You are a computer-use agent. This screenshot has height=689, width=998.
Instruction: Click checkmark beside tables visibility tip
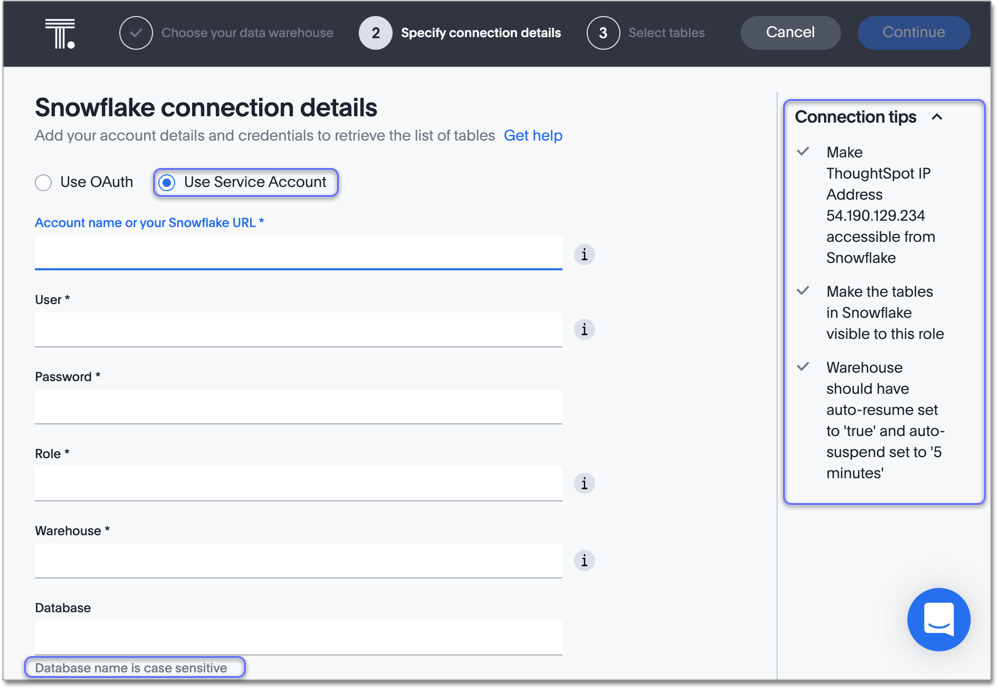coord(804,290)
